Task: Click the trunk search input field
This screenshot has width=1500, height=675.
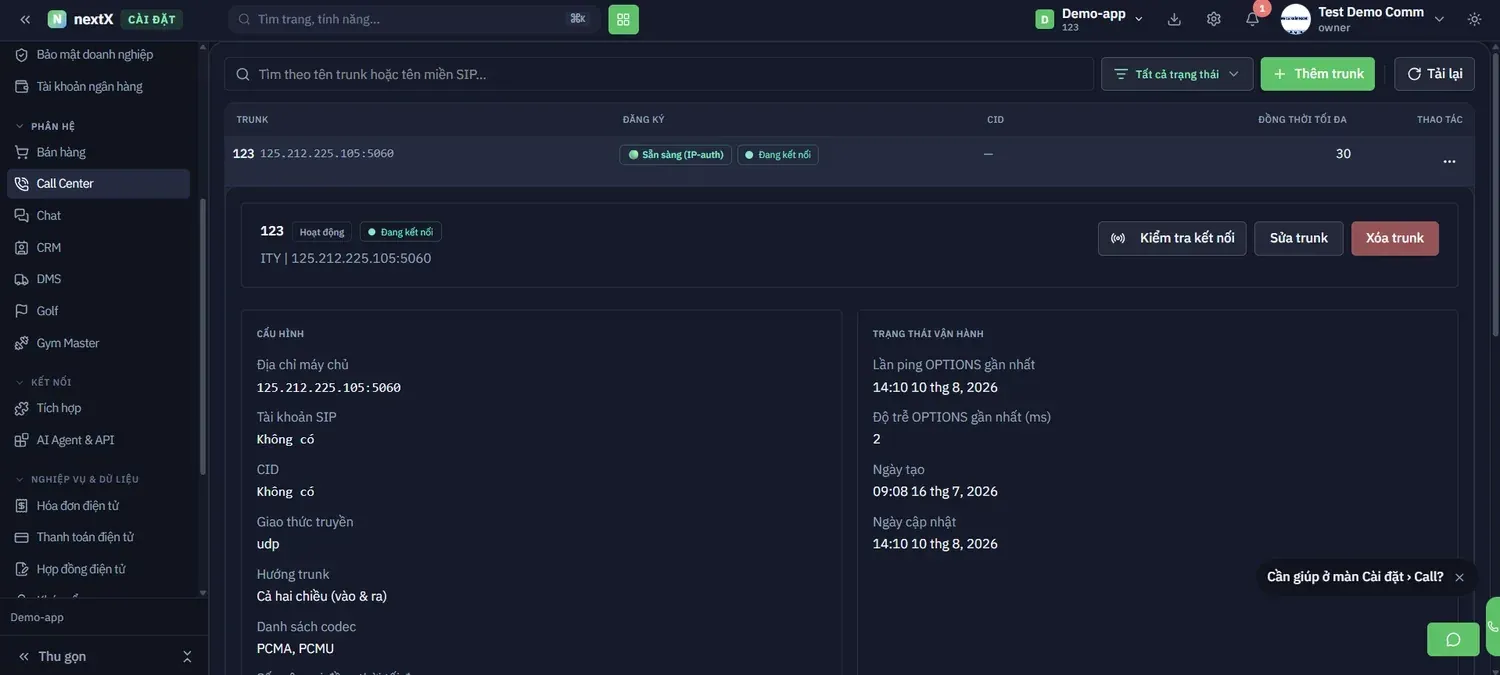Action: point(659,74)
